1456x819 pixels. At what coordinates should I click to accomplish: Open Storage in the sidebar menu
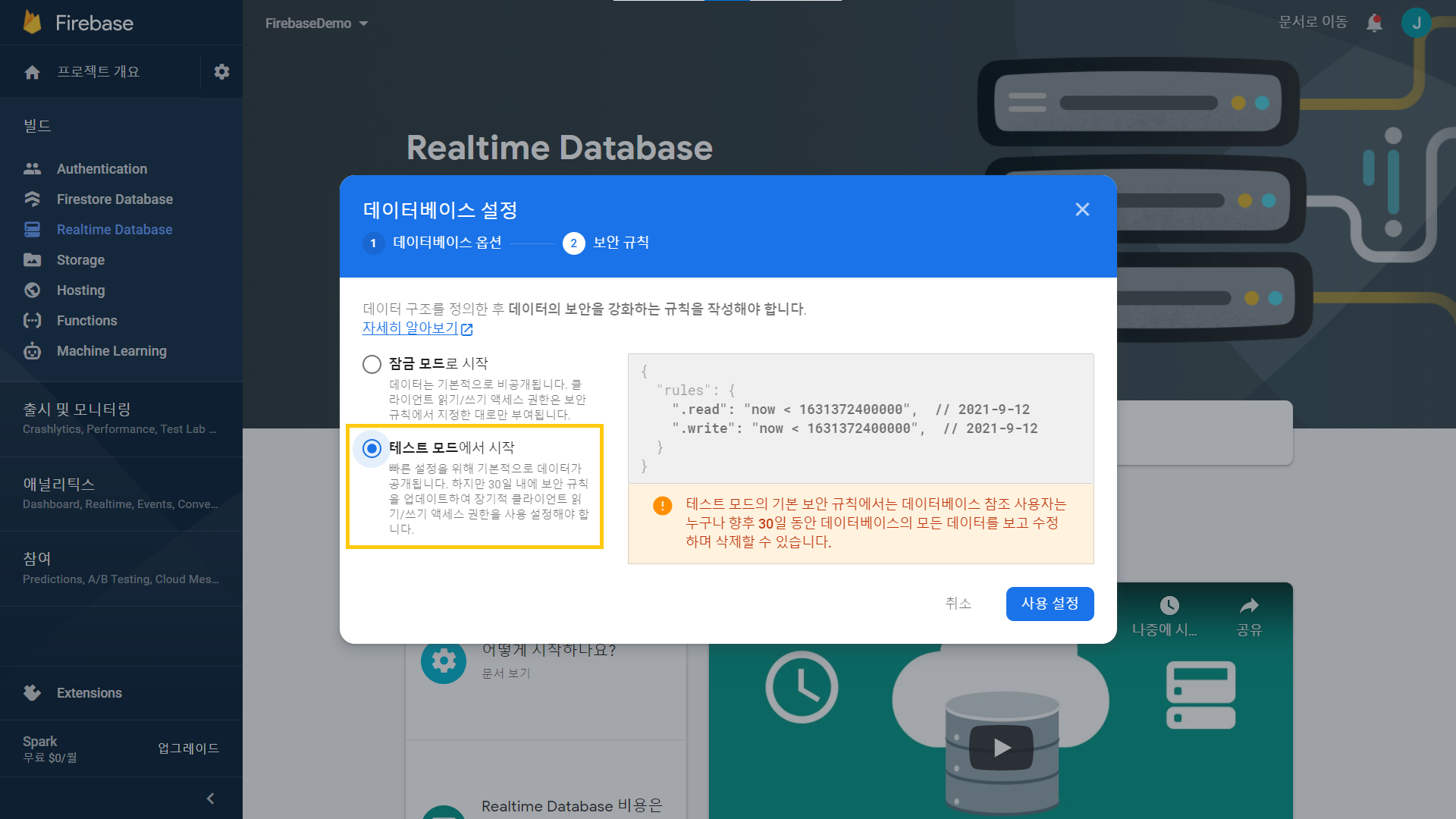(x=80, y=259)
